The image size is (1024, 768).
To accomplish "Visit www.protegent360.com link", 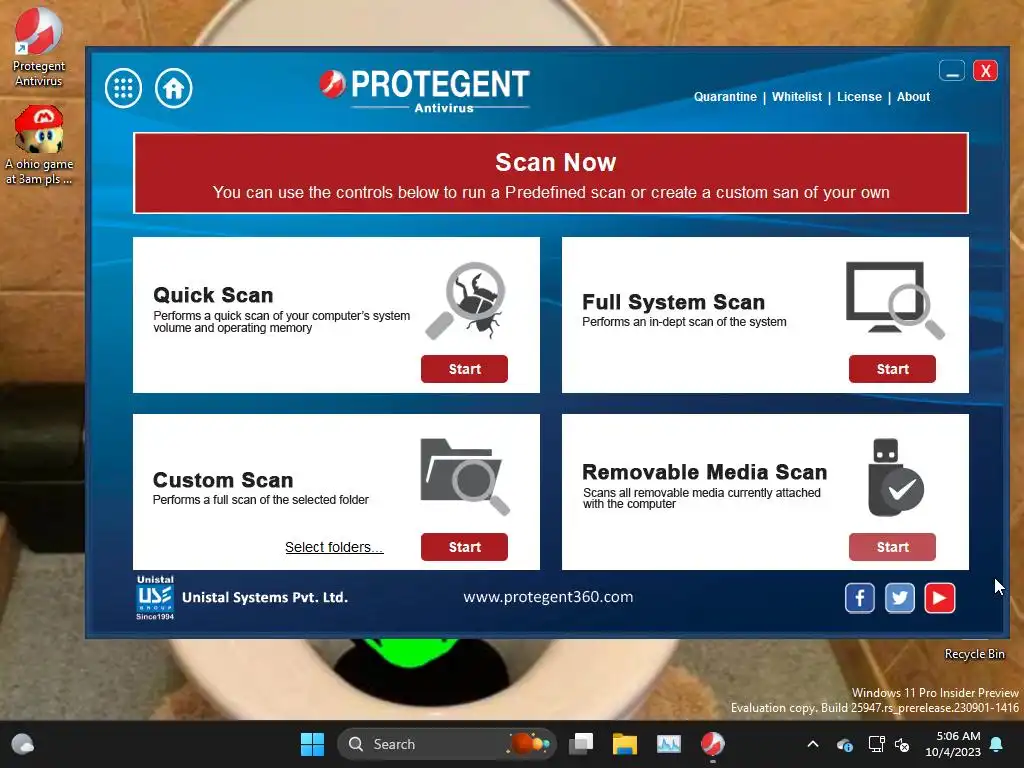I will pyautogui.click(x=548, y=597).
